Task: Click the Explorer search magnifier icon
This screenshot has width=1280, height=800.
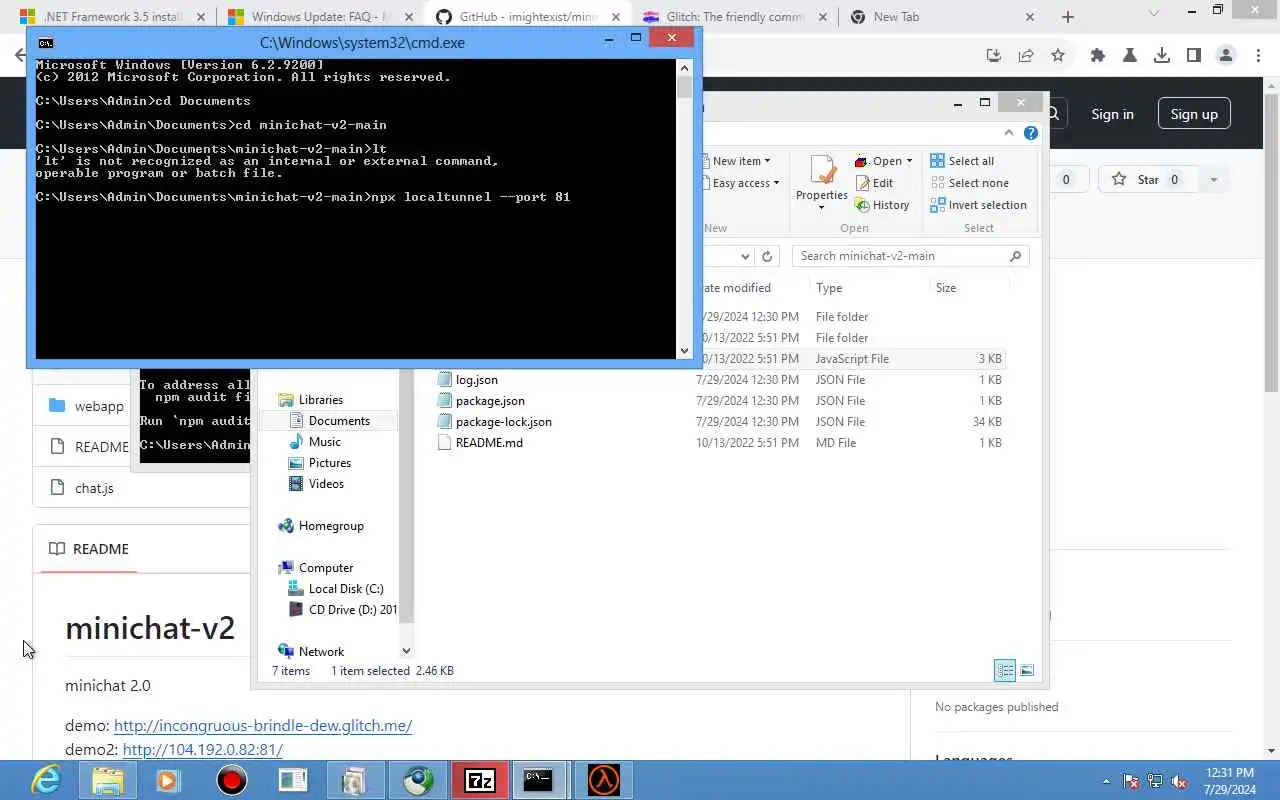Action: [x=1015, y=256]
